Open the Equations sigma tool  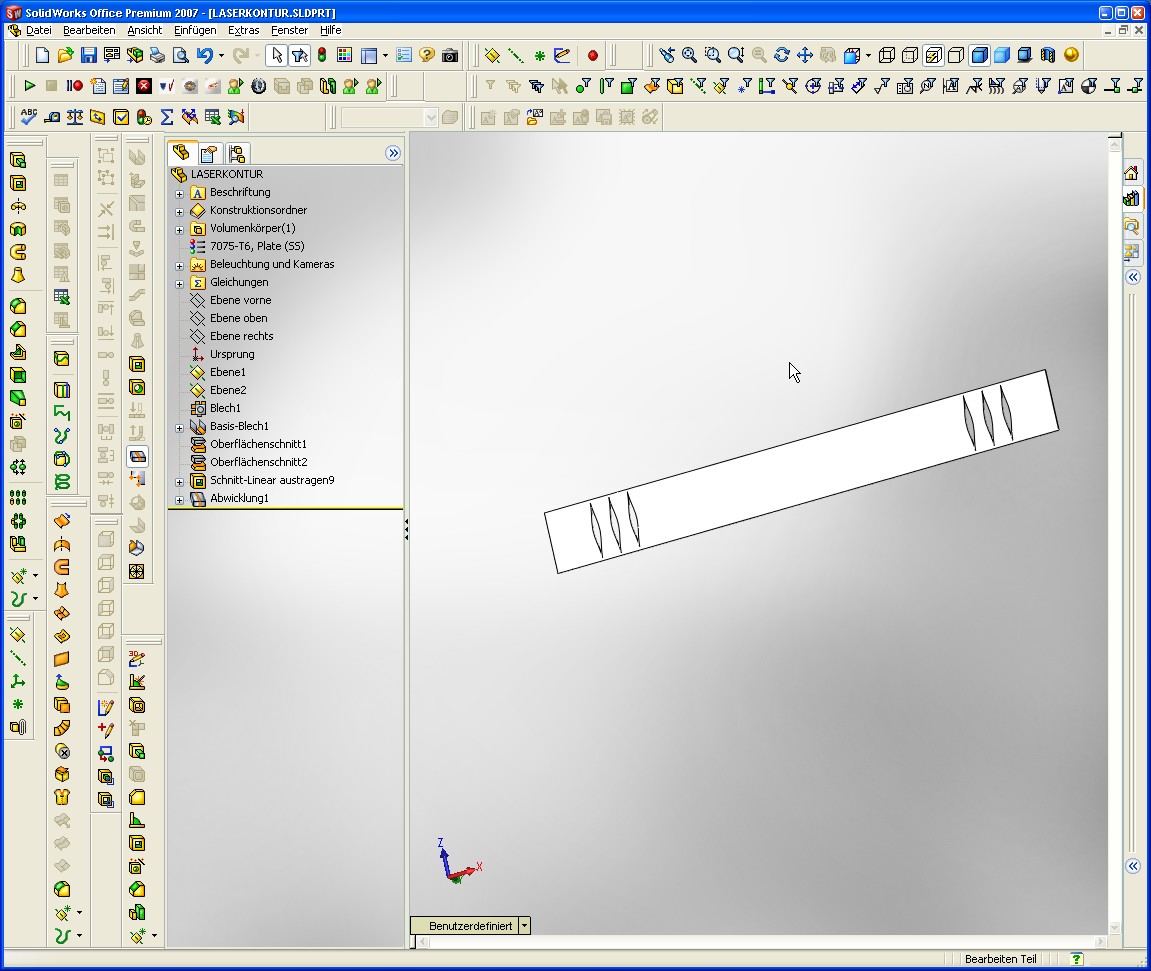166,117
